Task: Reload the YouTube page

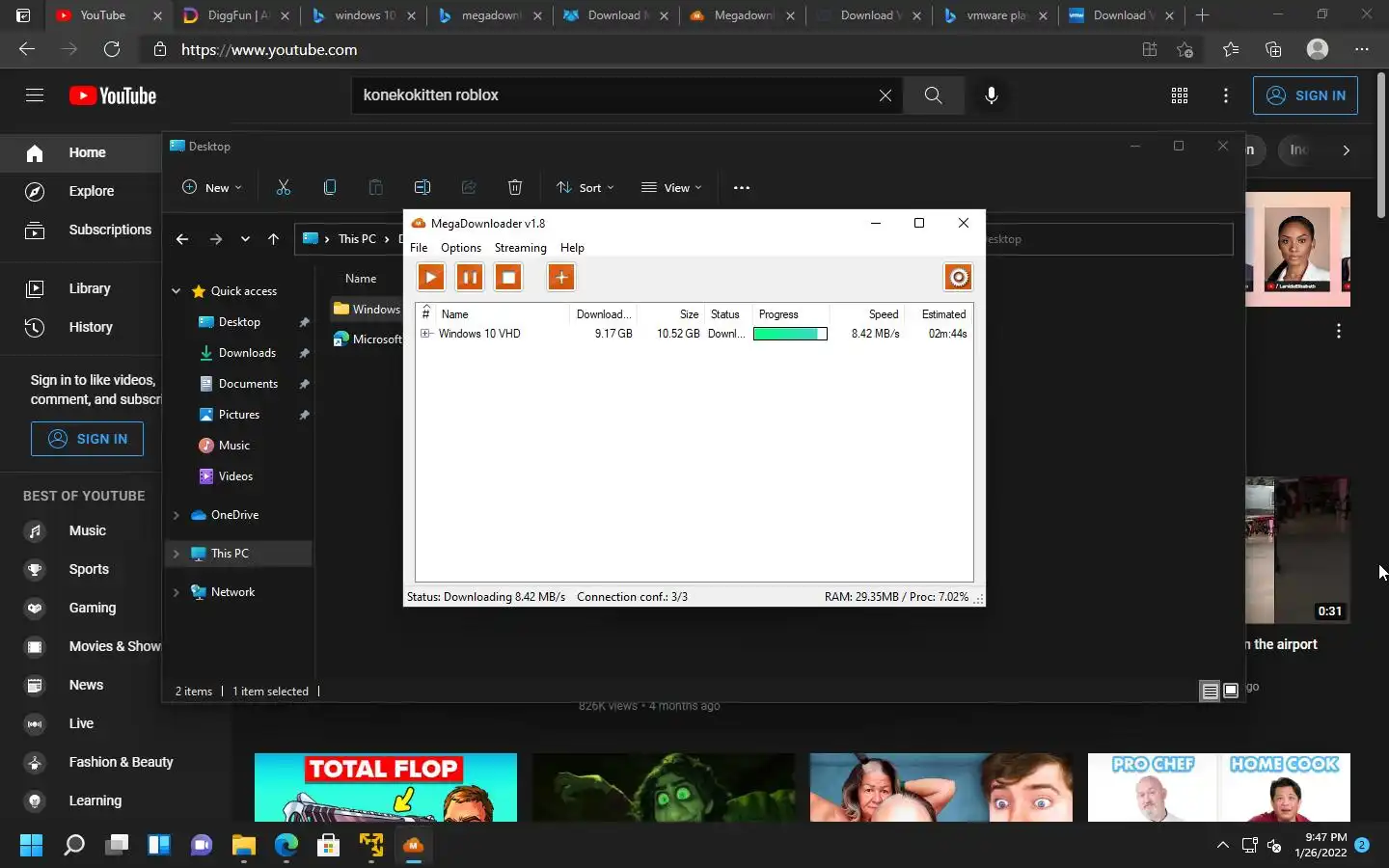Action: click(112, 49)
